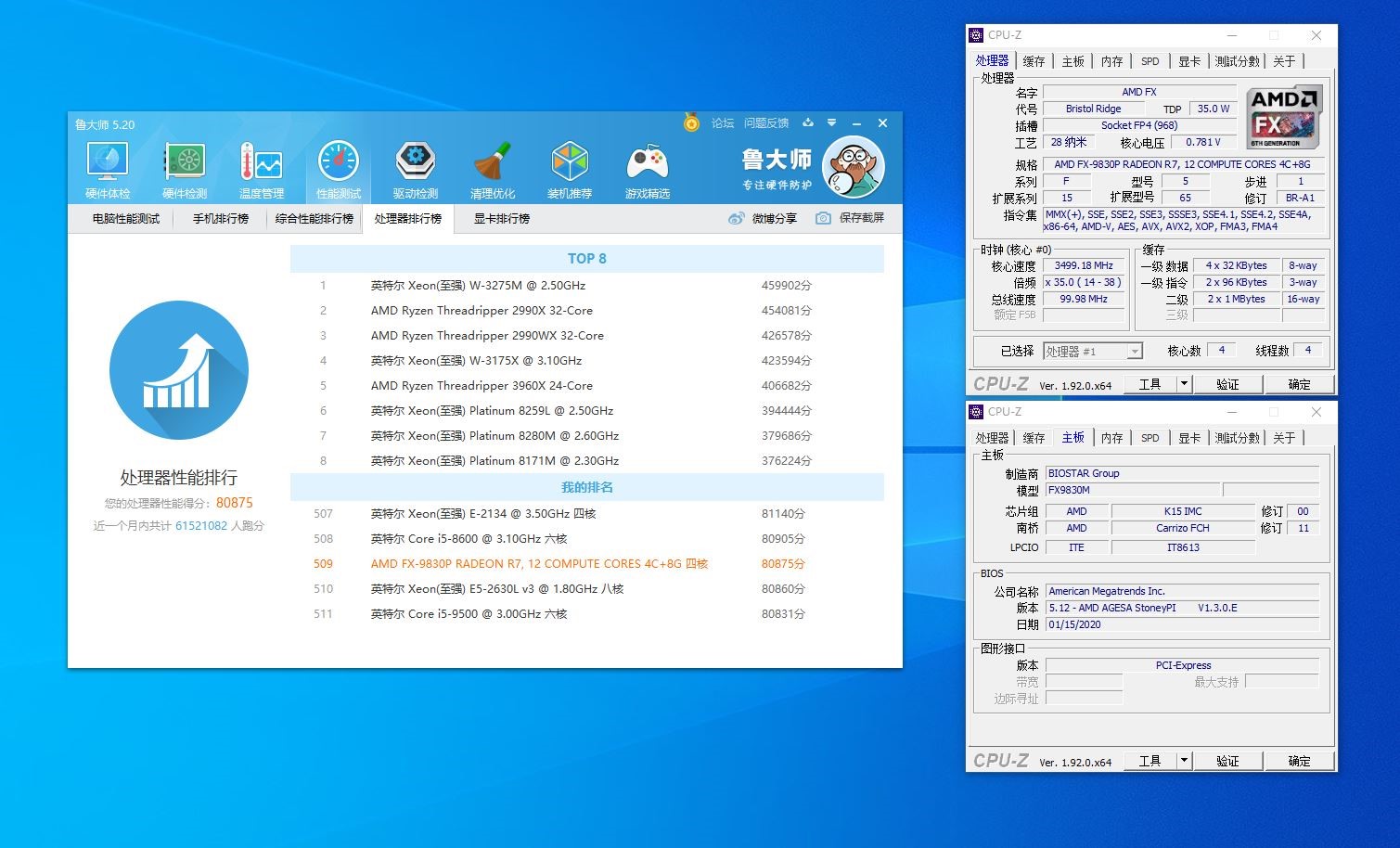Select lower CPU-Z 处理器 tab
Viewport: 1400px width, 848px height.
point(992,438)
